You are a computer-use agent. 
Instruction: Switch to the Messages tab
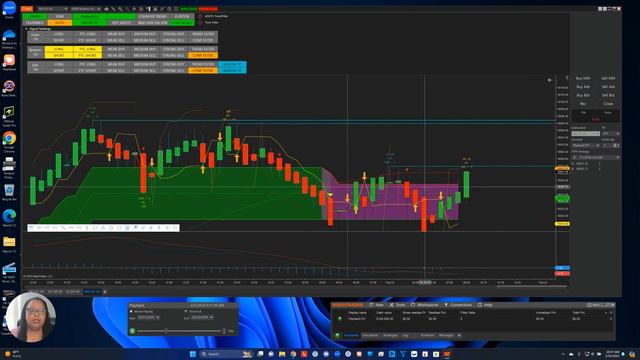(446, 336)
